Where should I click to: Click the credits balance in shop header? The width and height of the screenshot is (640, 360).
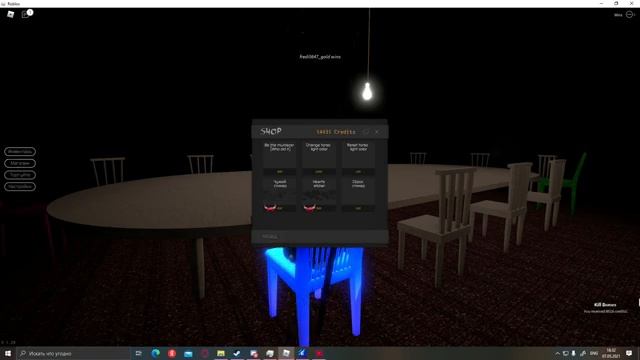[x=336, y=132]
